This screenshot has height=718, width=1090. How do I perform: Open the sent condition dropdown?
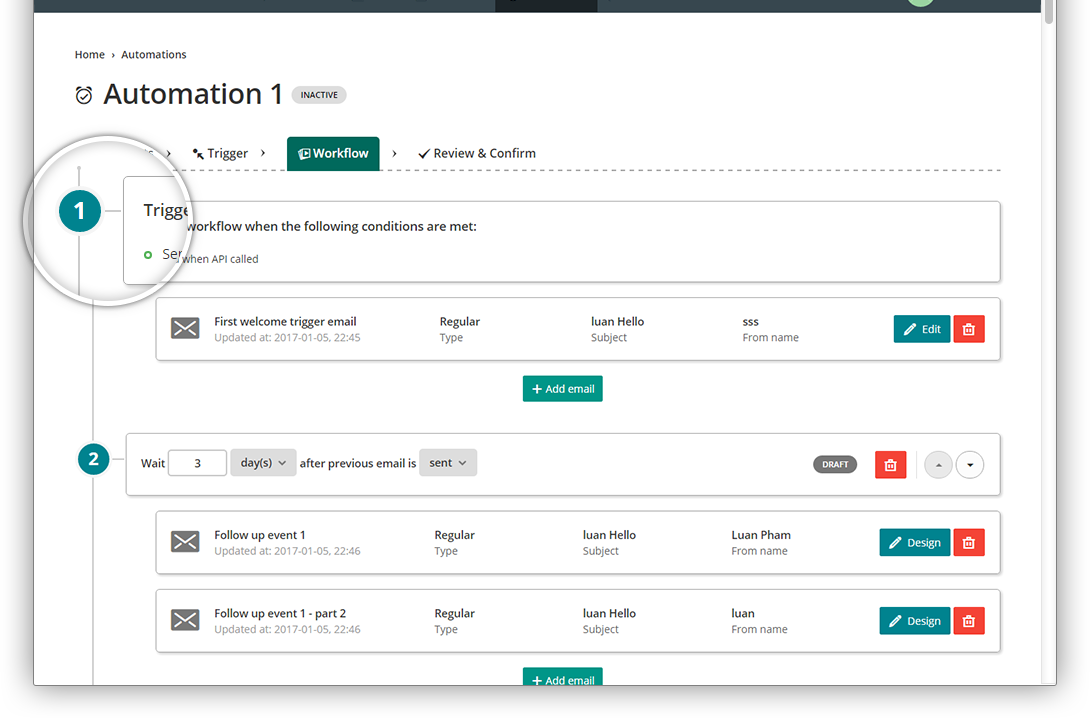[448, 463]
